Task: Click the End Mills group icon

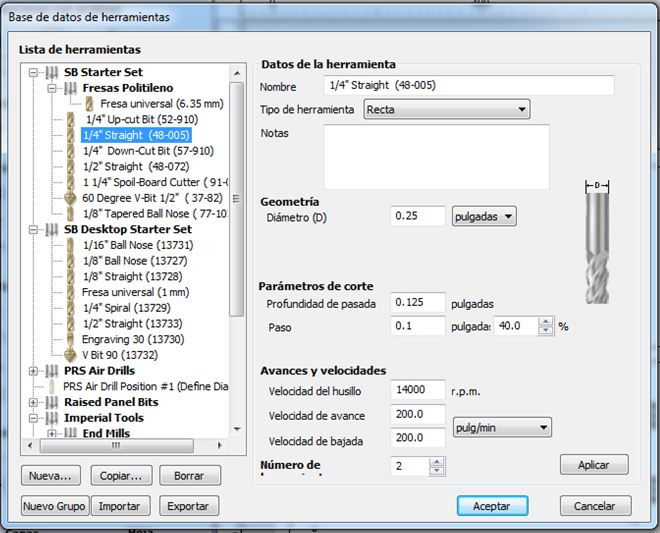Action: 70,433
